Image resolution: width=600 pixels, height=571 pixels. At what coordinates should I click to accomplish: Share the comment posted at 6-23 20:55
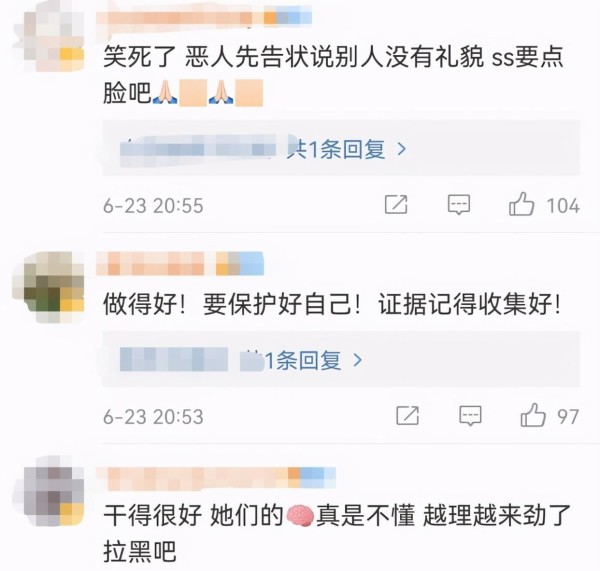[x=396, y=205]
